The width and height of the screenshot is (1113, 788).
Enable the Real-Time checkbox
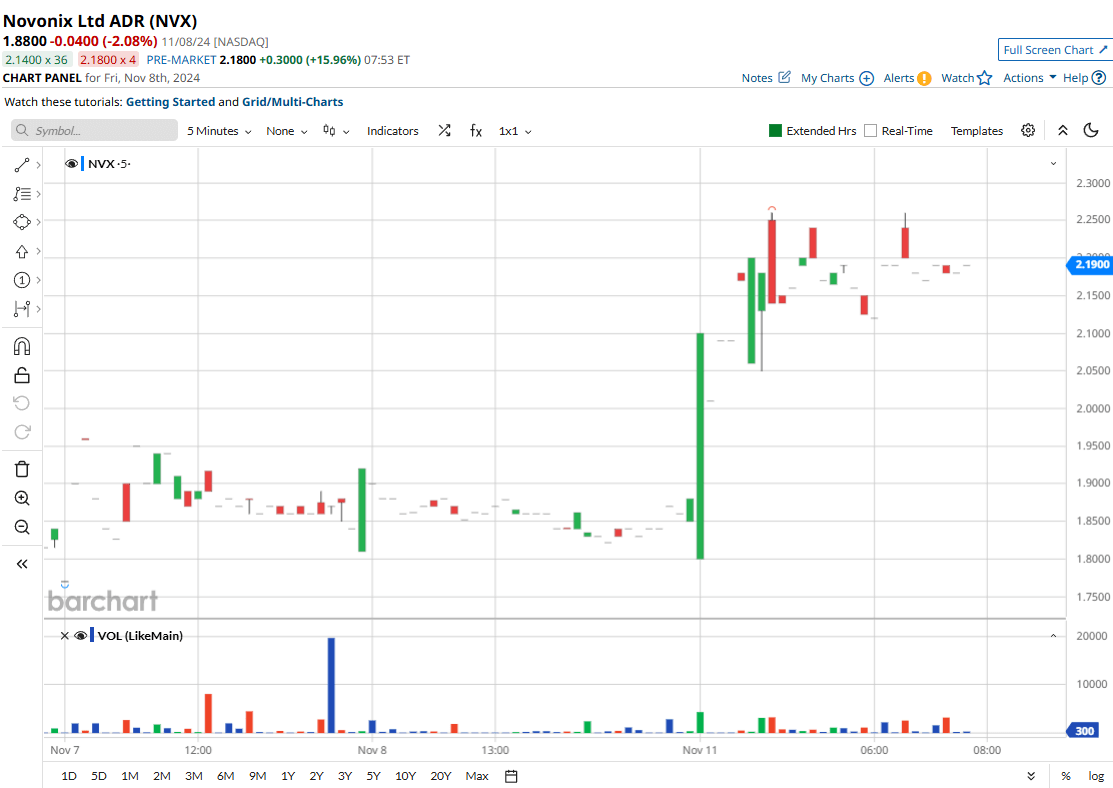pyautogui.click(x=870, y=131)
